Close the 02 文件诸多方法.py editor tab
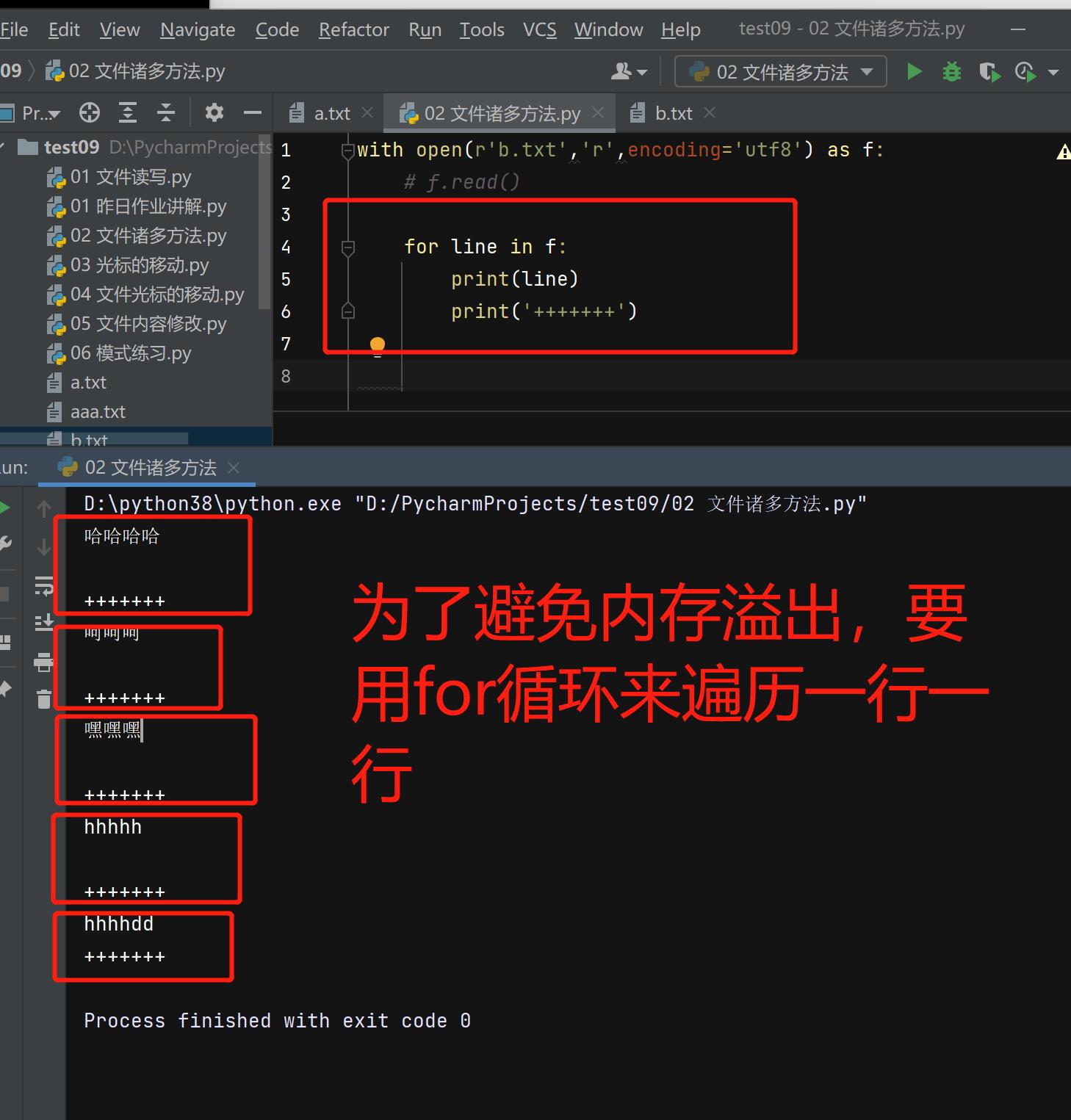The height and width of the screenshot is (1120, 1071). tap(598, 112)
